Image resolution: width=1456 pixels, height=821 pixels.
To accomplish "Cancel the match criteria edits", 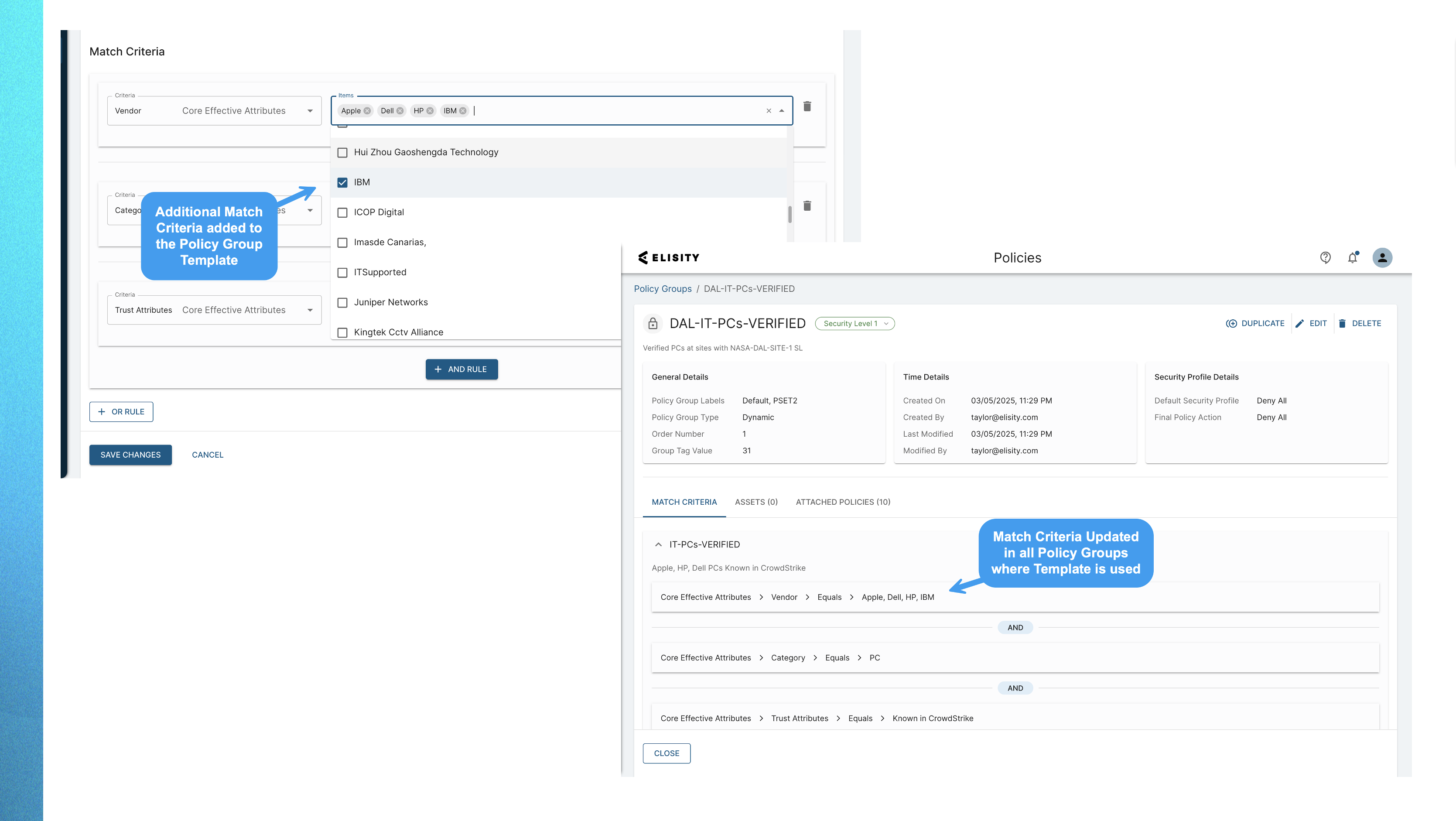I will pos(208,455).
